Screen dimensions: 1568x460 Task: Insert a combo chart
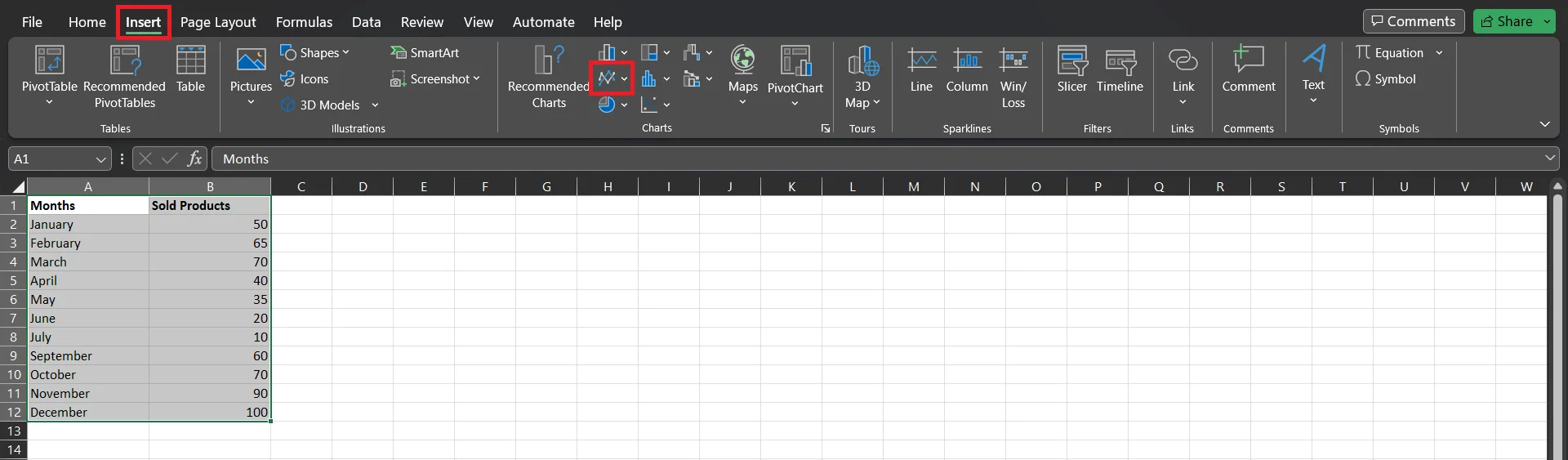pyautogui.click(x=692, y=78)
